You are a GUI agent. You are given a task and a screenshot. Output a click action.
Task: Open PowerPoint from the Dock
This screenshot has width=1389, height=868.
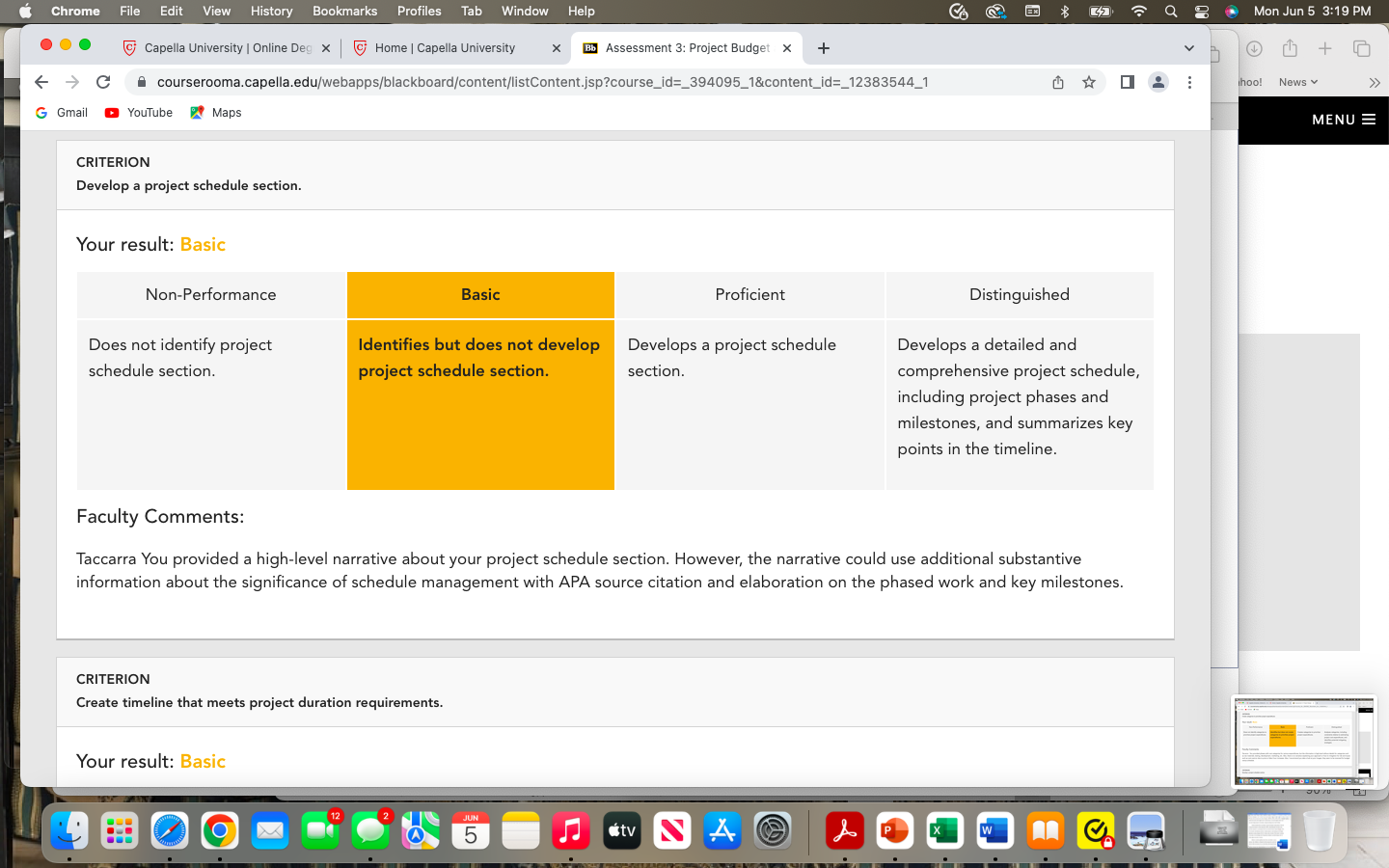(895, 830)
